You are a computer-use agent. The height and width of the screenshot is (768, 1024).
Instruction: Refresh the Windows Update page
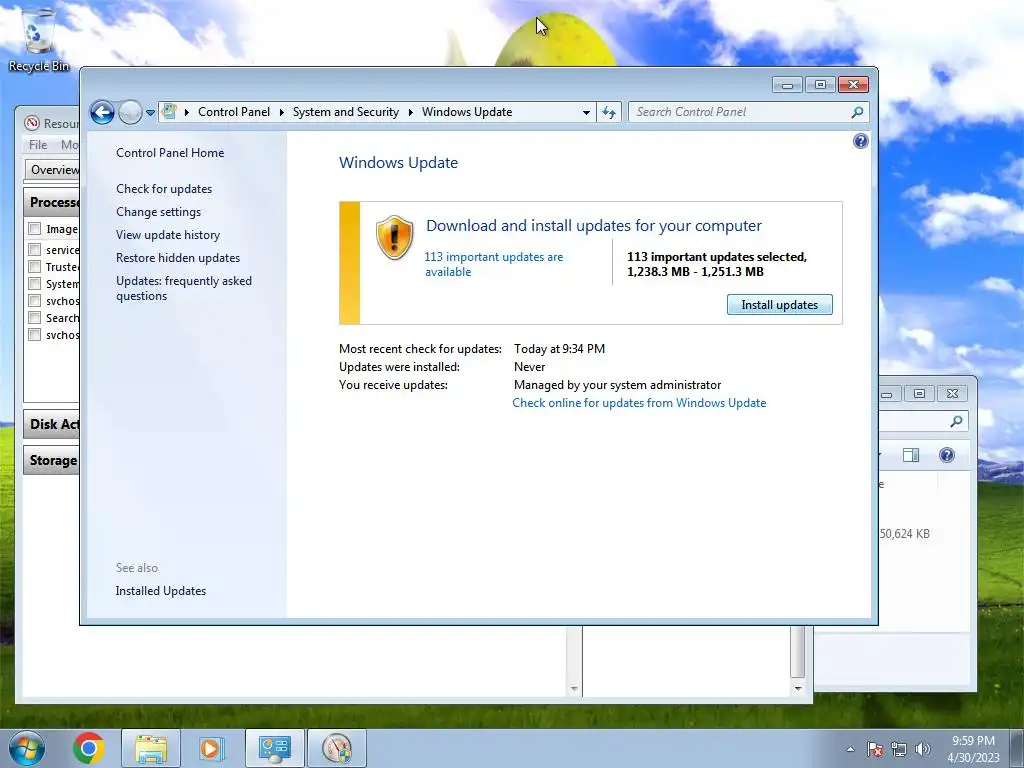tap(609, 112)
